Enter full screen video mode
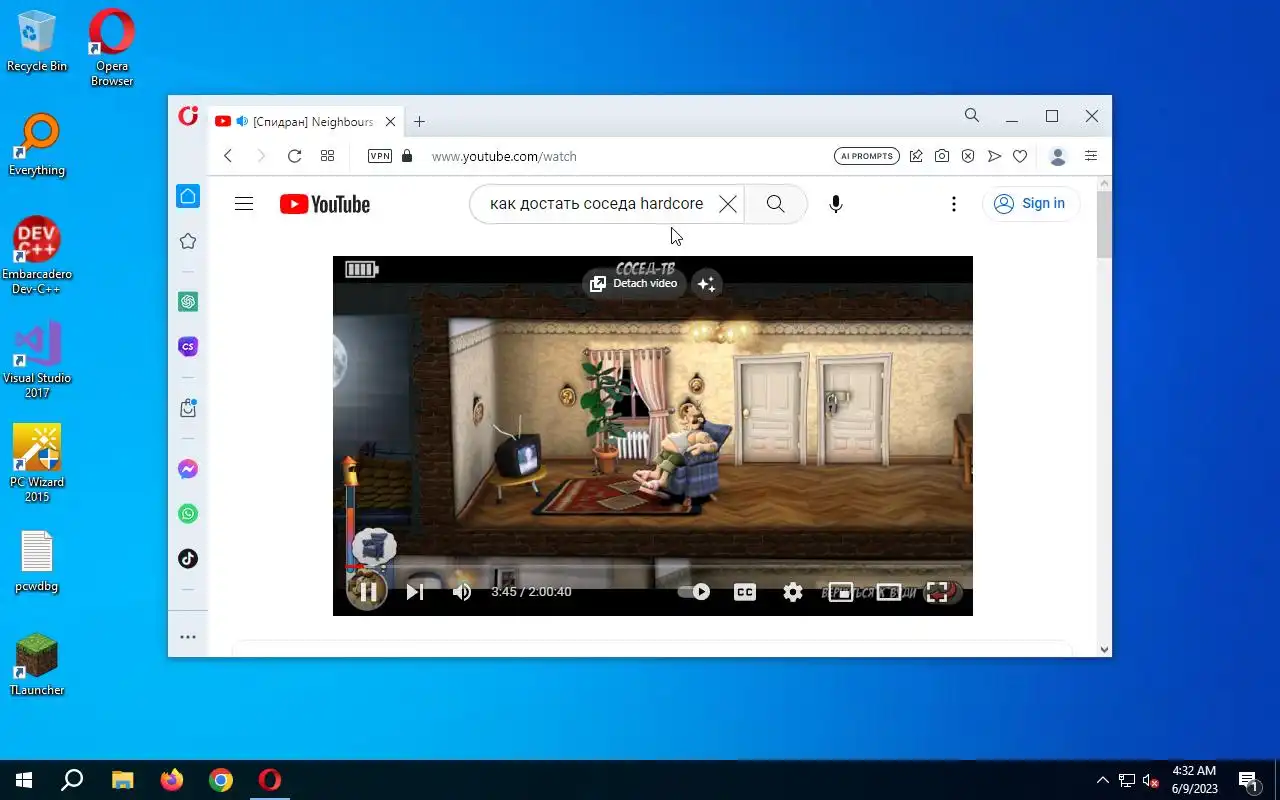 click(x=937, y=592)
